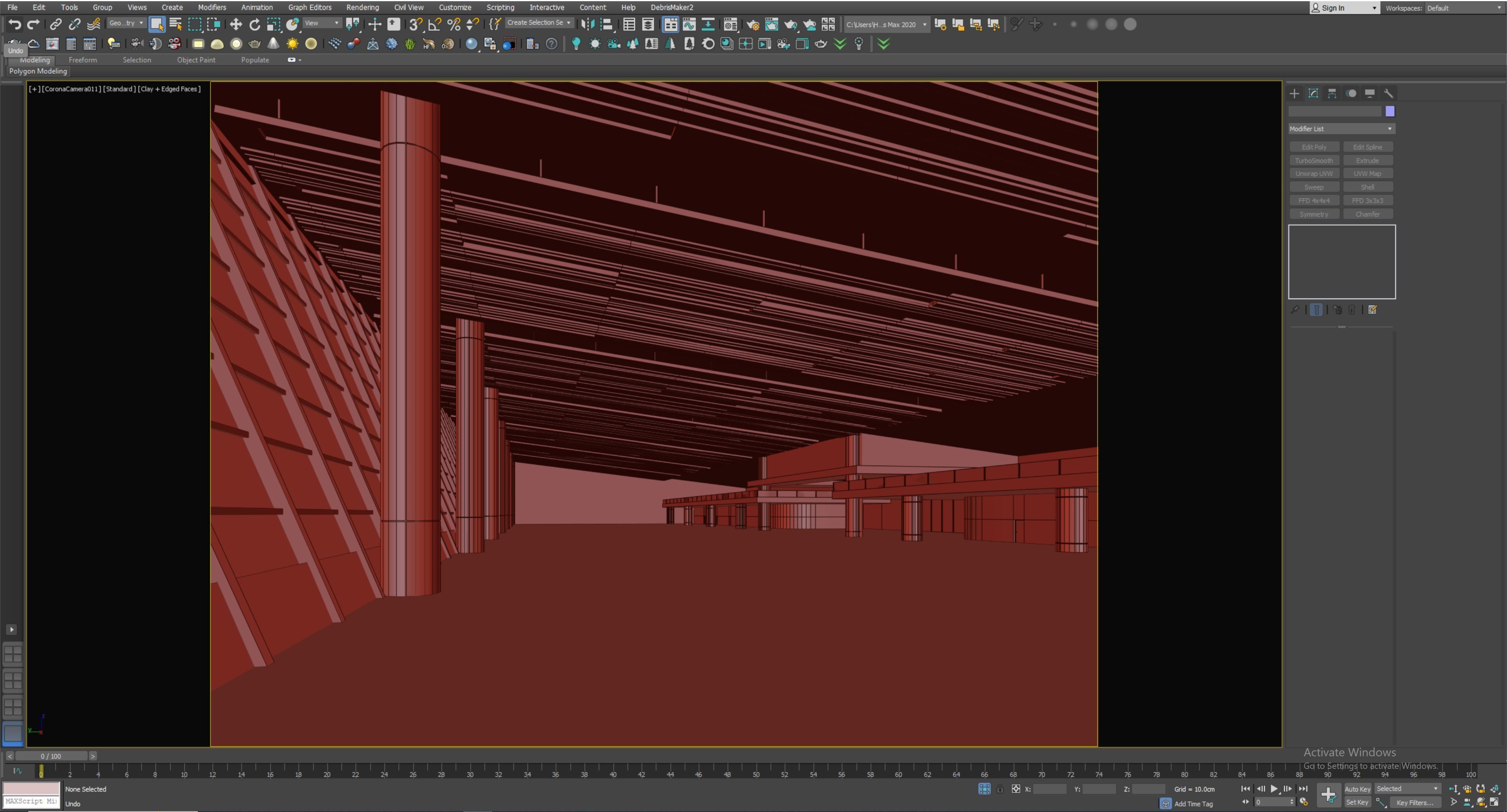Image resolution: width=1507 pixels, height=812 pixels.
Task: Open the Schematic View
Action: [708, 24]
